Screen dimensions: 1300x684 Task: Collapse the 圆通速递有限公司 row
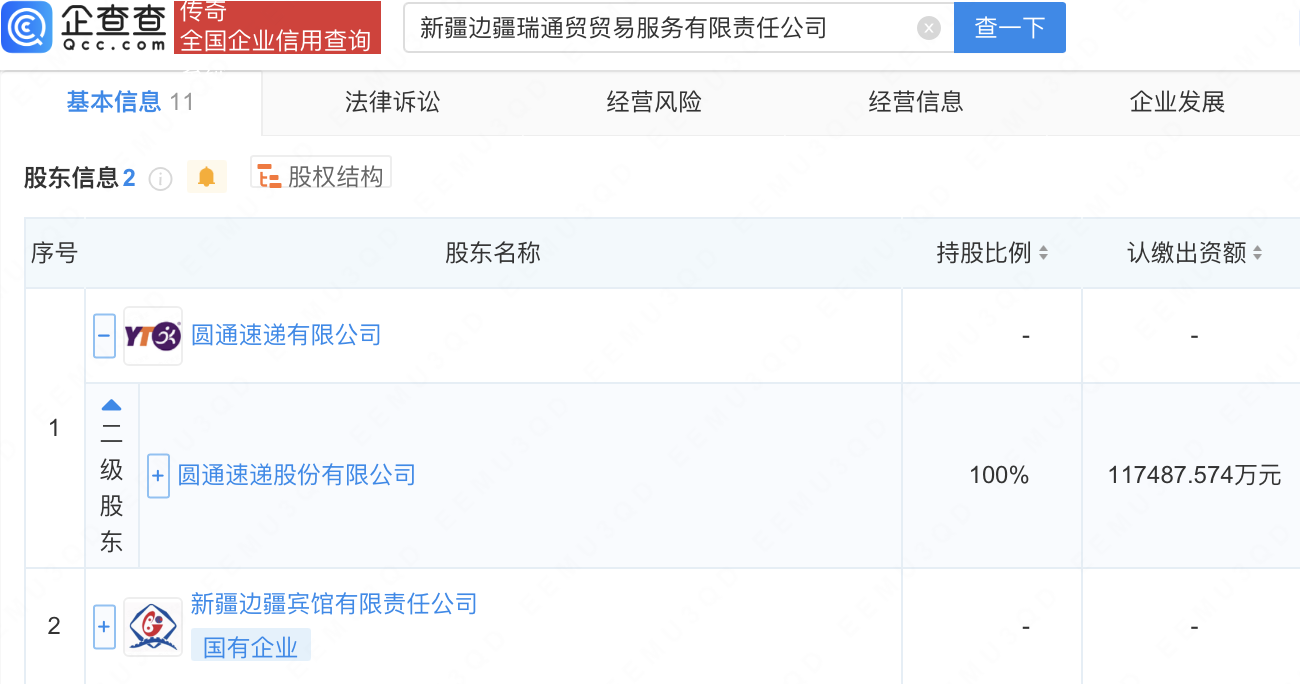click(105, 336)
